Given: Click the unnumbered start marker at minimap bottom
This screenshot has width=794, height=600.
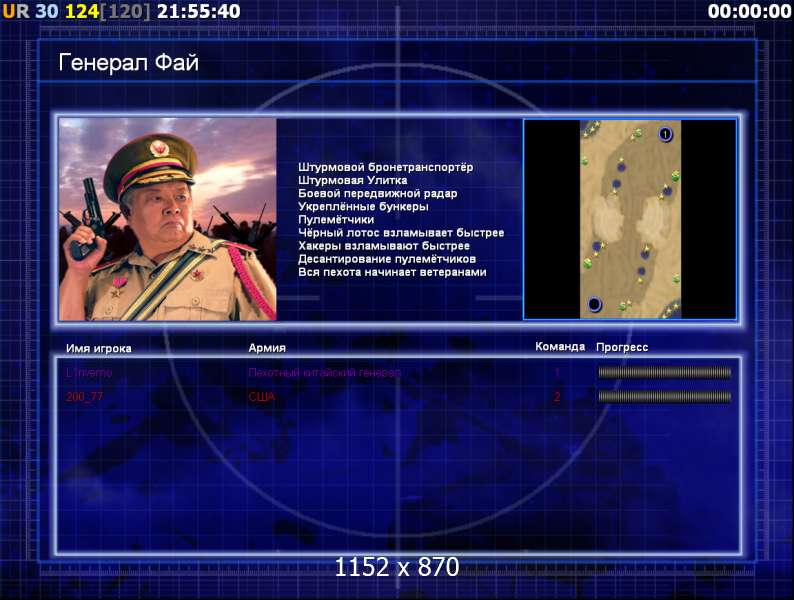Looking at the screenshot, I should [x=594, y=304].
